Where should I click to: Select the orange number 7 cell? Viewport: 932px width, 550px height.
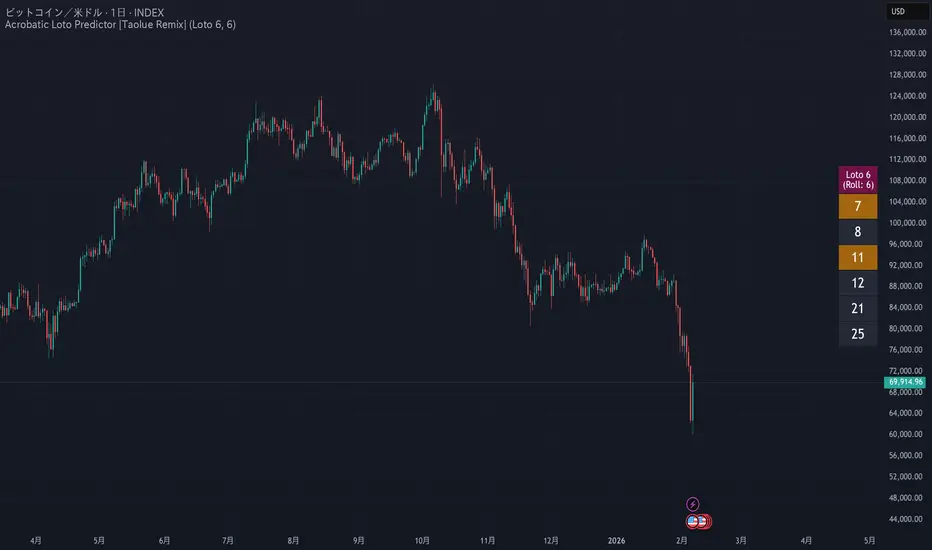857,207
